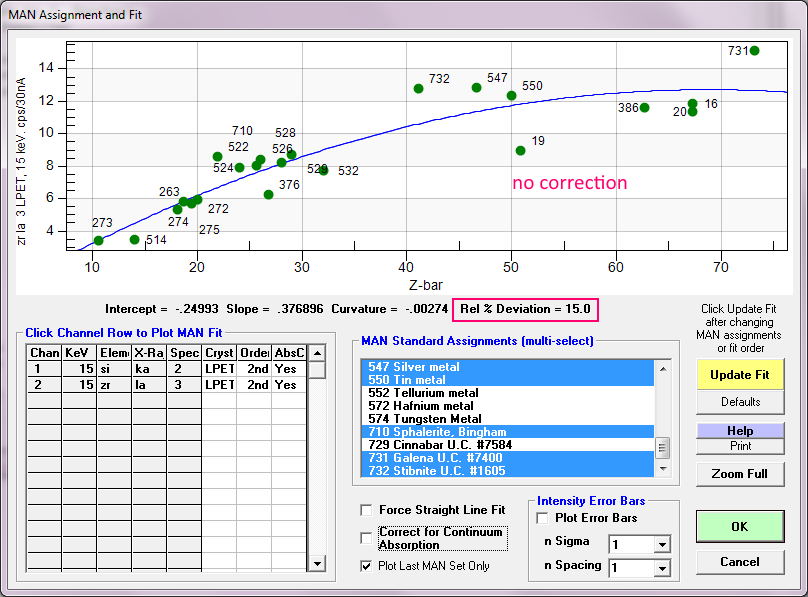Open the Help button

point(740,430)
